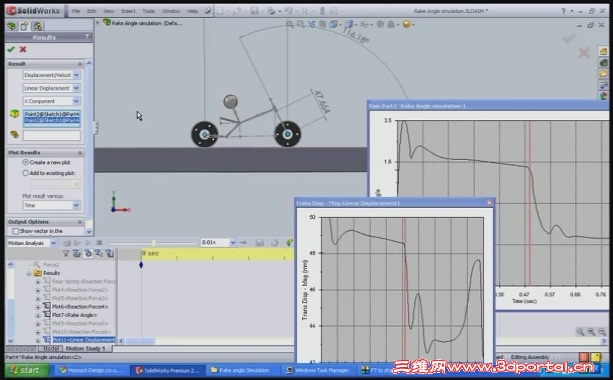The width and height of the screenshot is (613, 380).
Task: Expand Rake Angle simulation flyout tree
Action: [x=98, y=23]
